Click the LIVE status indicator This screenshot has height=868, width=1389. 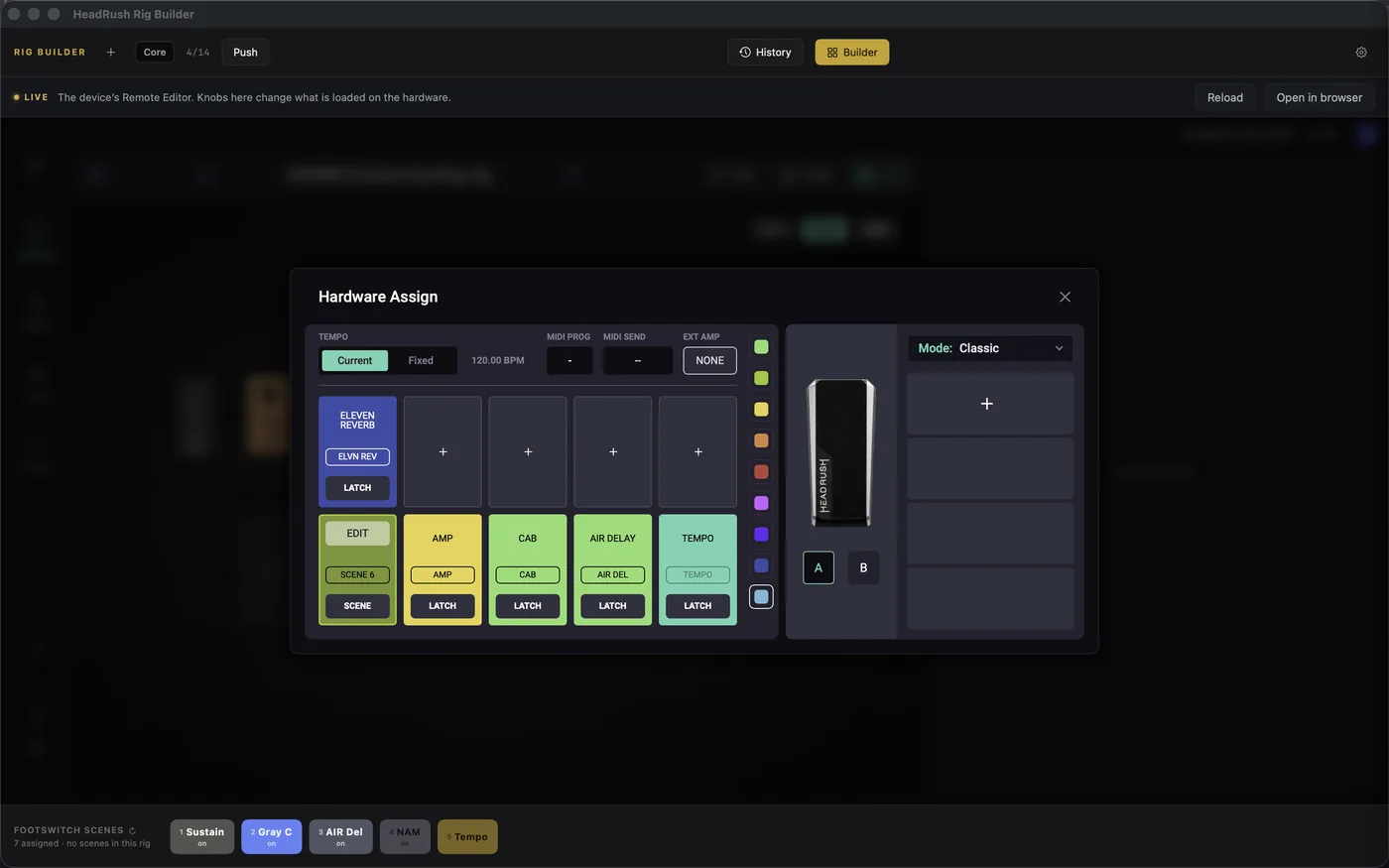(30, 97)
